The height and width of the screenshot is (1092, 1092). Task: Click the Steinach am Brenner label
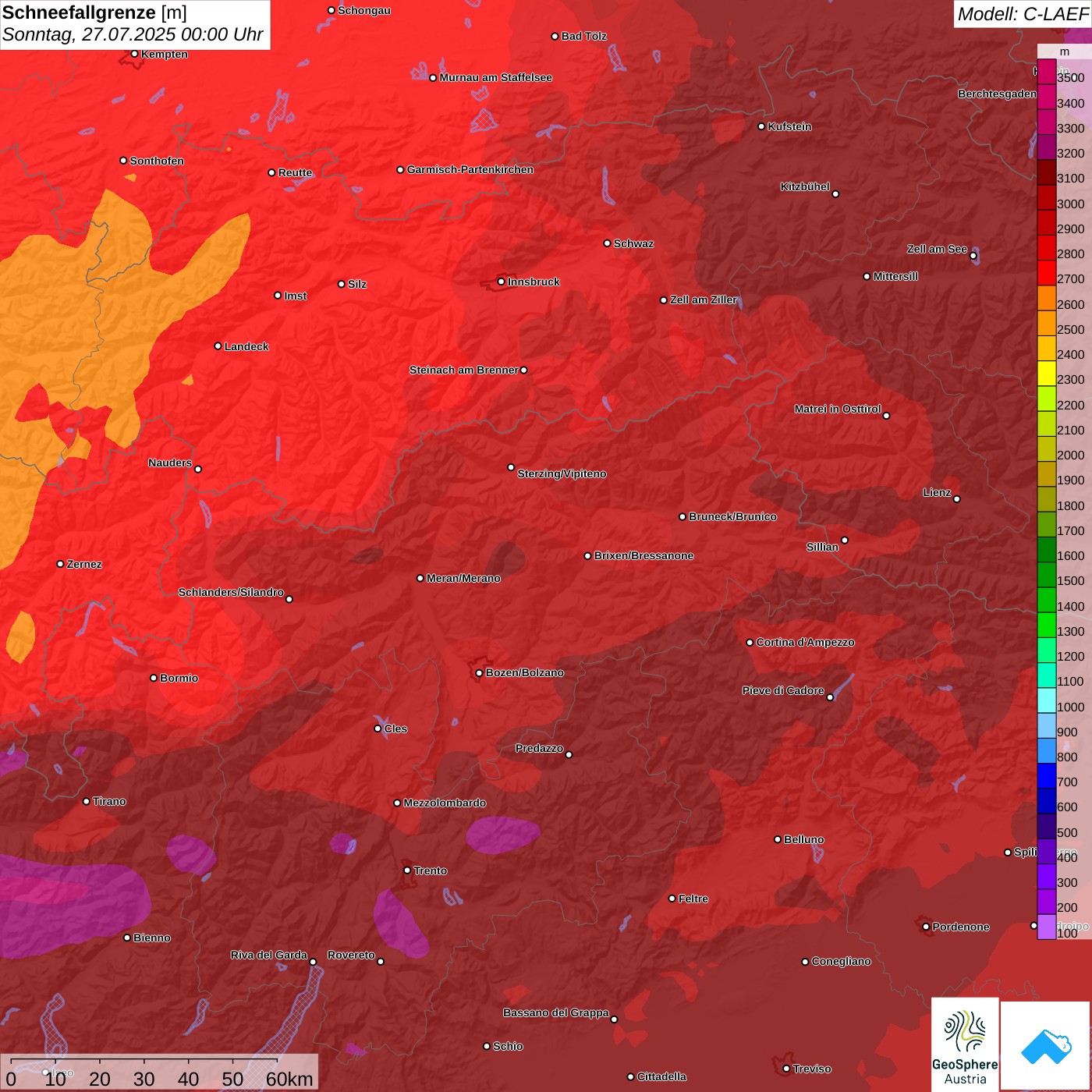click(x=464, y=370)
